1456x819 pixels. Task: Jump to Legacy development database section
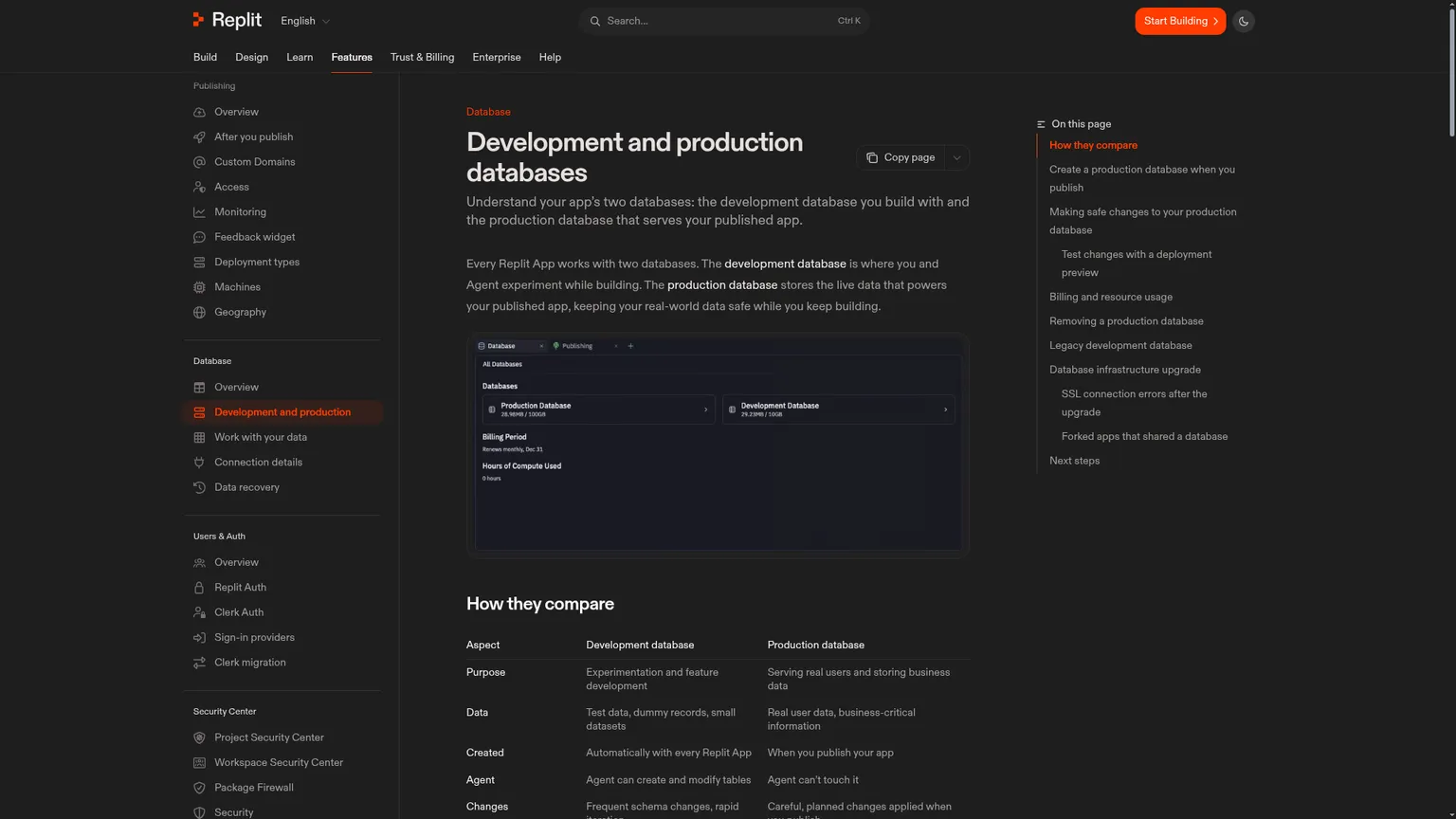(1120, 345)
